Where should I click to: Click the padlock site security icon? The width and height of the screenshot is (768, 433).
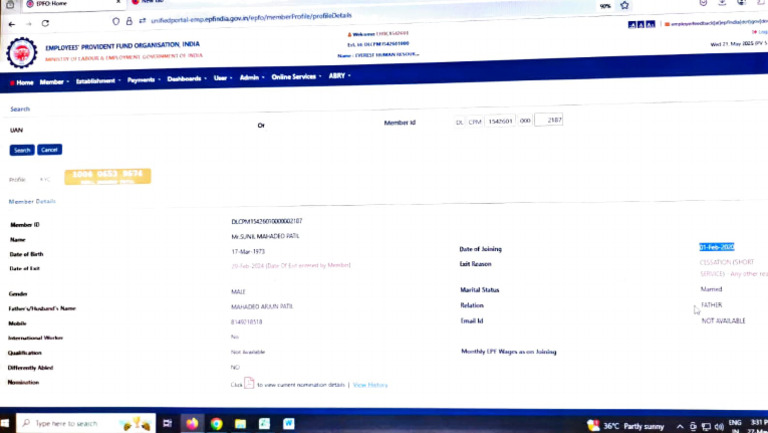[129, 21]
